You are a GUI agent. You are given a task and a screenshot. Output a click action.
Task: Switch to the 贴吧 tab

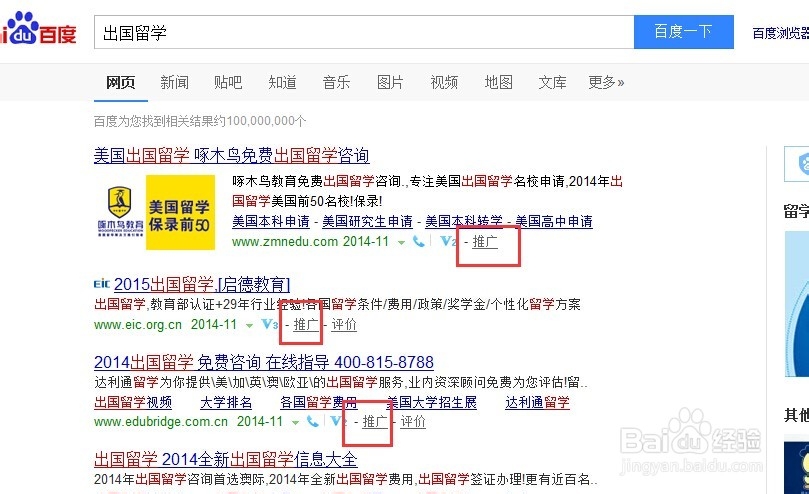[x=228, y=82]
